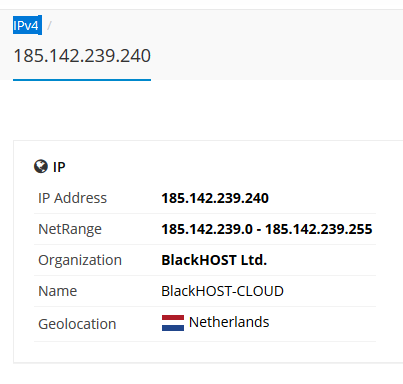Click the IPv4 breadcrumb link
This screenshot has height=384, width=403.
pos(27,25)
